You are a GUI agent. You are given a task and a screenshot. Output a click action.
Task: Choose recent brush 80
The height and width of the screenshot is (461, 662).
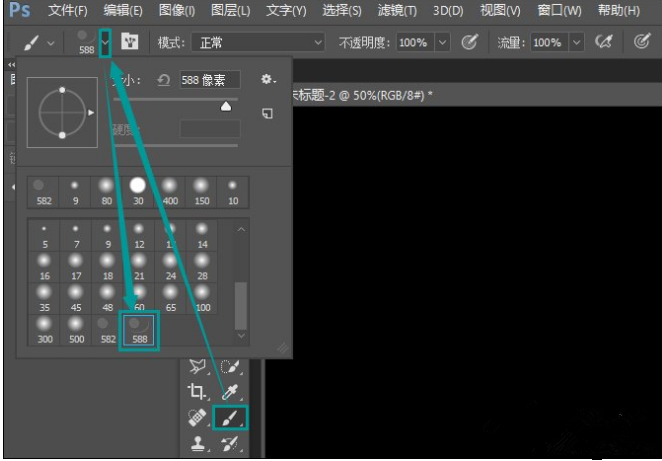106,193
